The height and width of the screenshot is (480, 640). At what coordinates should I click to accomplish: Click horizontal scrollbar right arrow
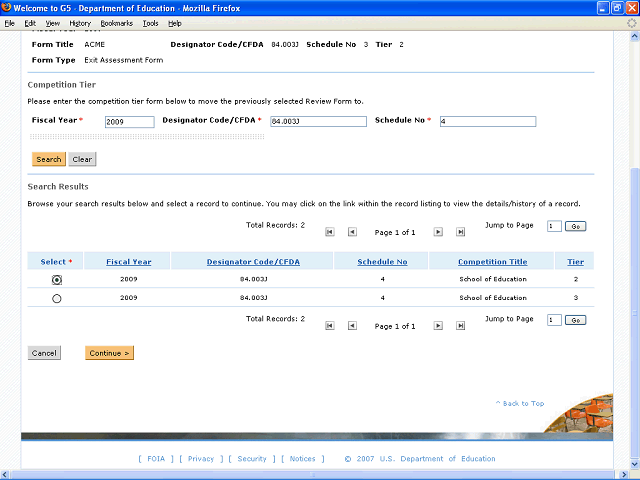624,475
